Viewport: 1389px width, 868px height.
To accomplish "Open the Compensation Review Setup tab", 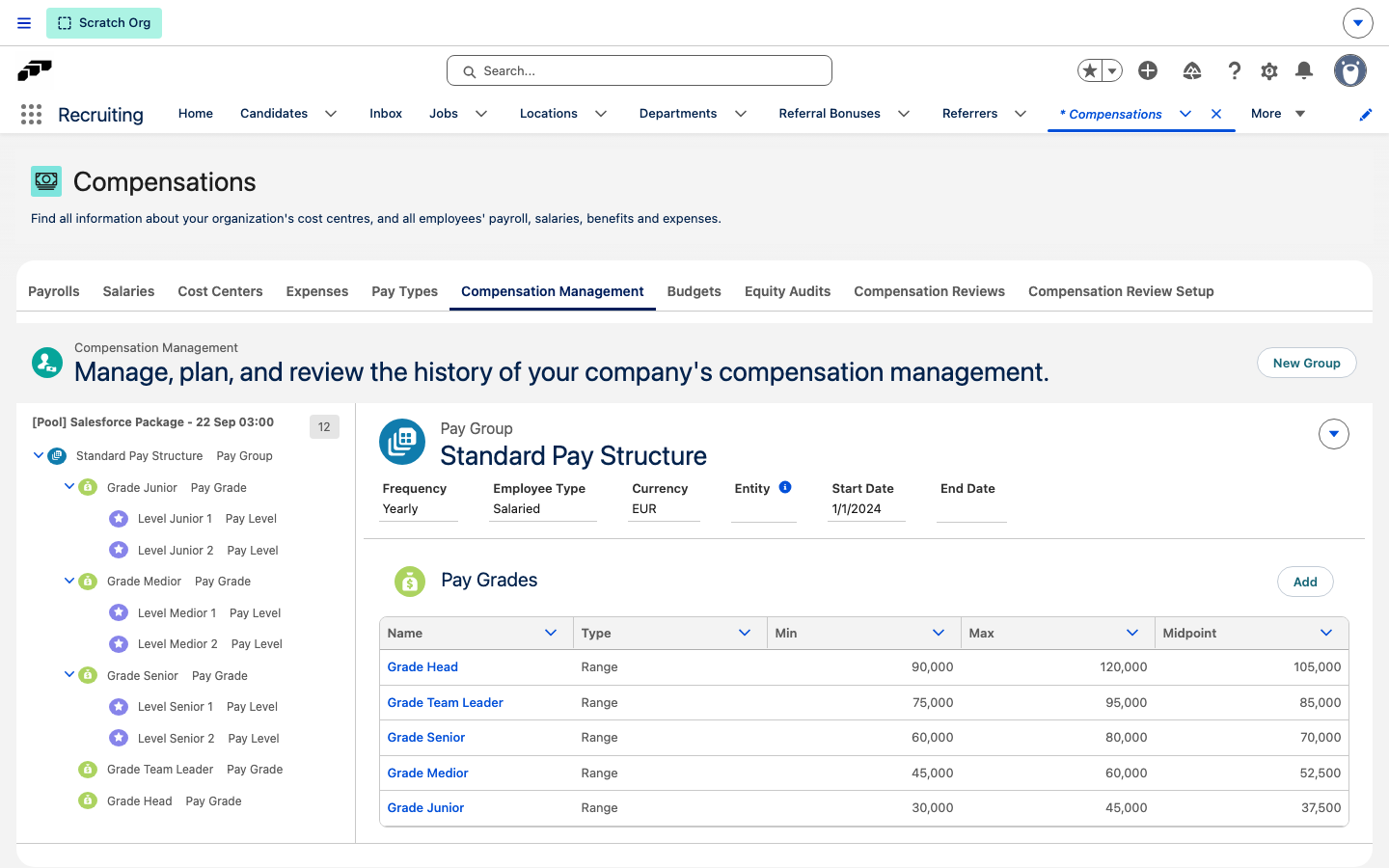I will coord(1121,291).
